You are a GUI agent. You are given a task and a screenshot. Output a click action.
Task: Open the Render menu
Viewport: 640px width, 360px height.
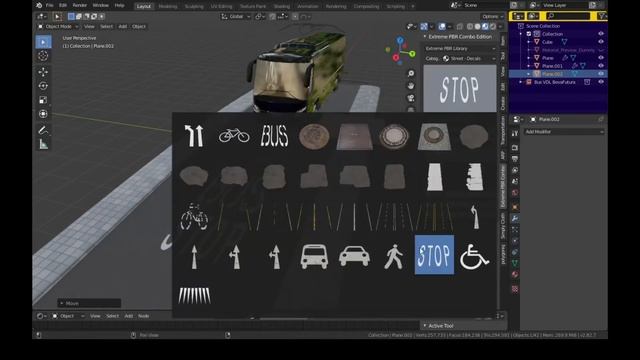point(80,6)
